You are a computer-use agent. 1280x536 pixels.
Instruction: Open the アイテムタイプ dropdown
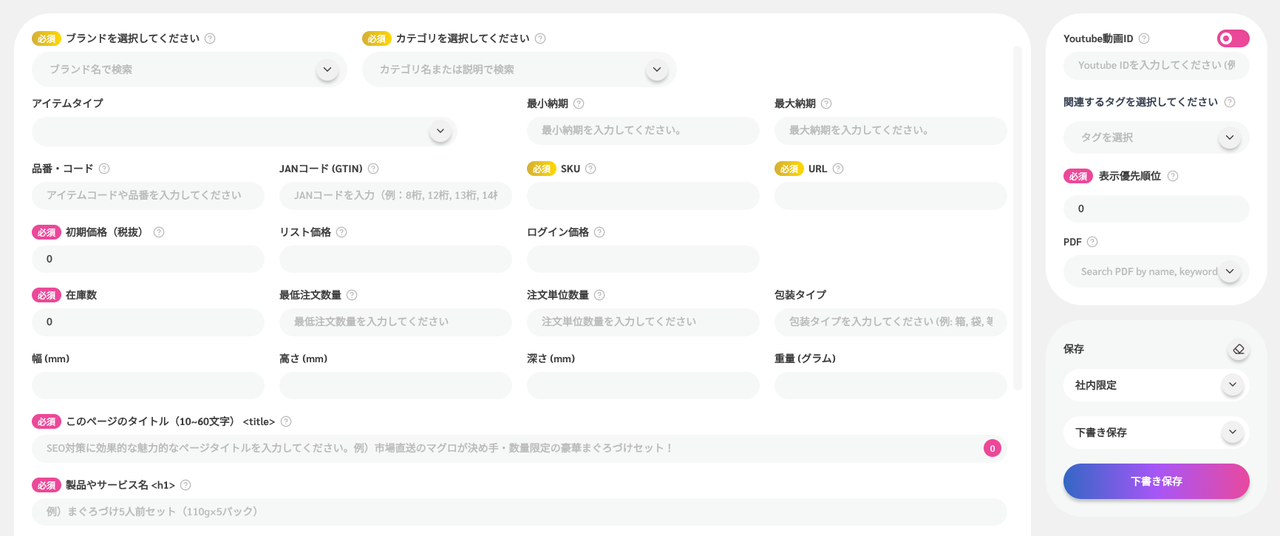(440, 132)
